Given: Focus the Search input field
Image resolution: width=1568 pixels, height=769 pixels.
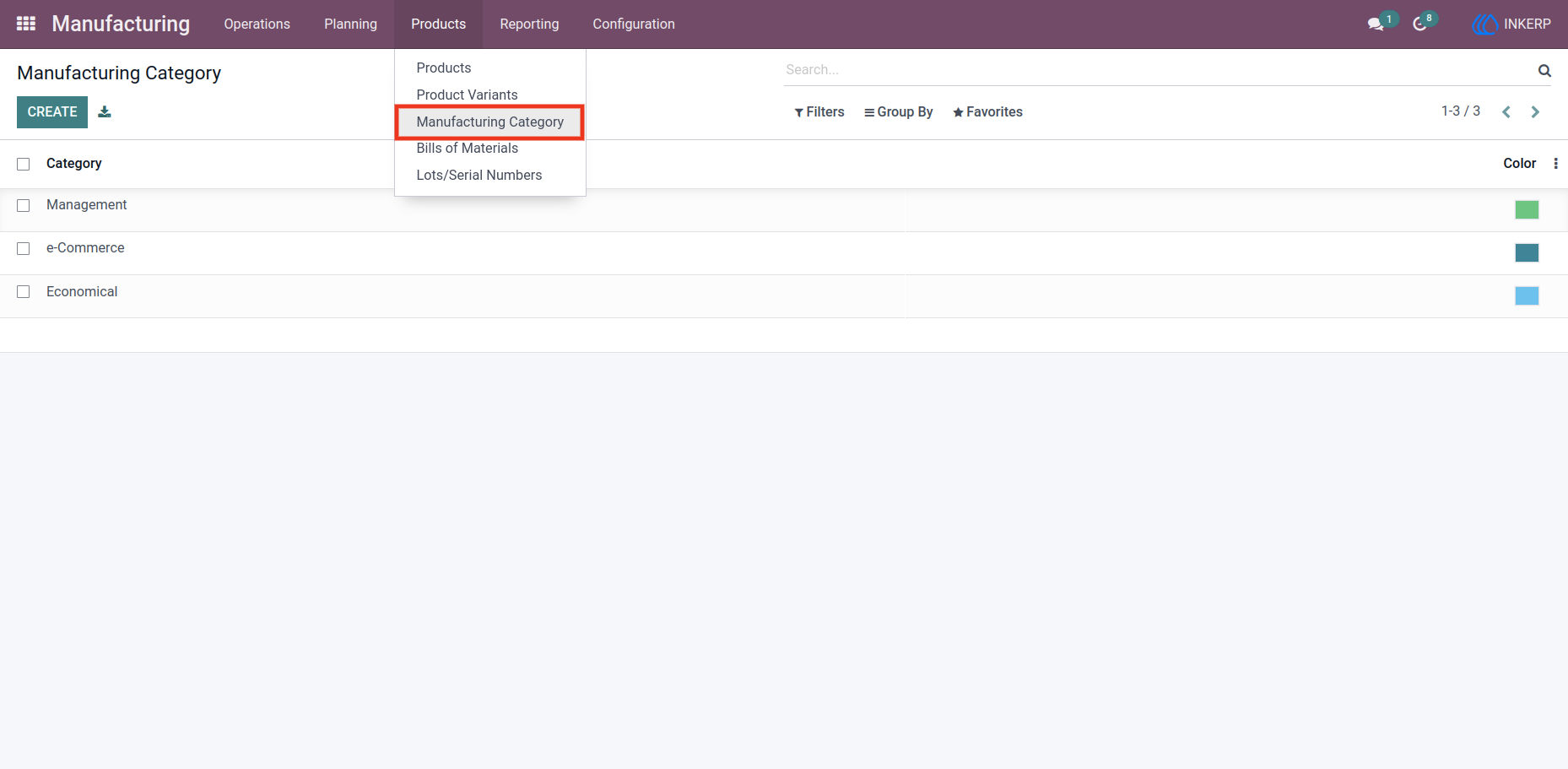Looking at the screenshot, I should [1159, 70].
